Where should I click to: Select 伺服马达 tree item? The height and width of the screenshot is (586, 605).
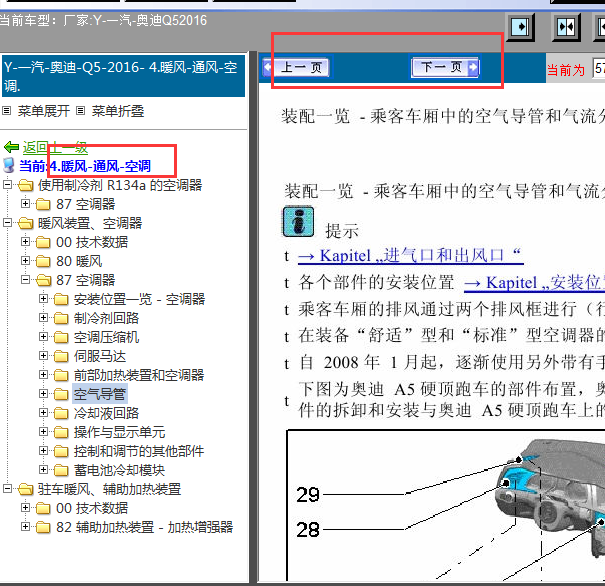tap(100, 356)
